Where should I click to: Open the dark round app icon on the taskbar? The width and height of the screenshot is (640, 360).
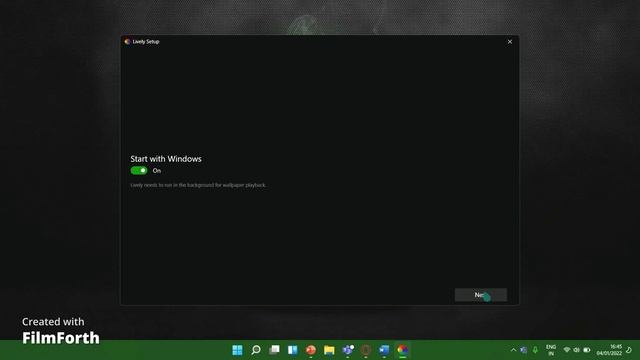(366, 350)
